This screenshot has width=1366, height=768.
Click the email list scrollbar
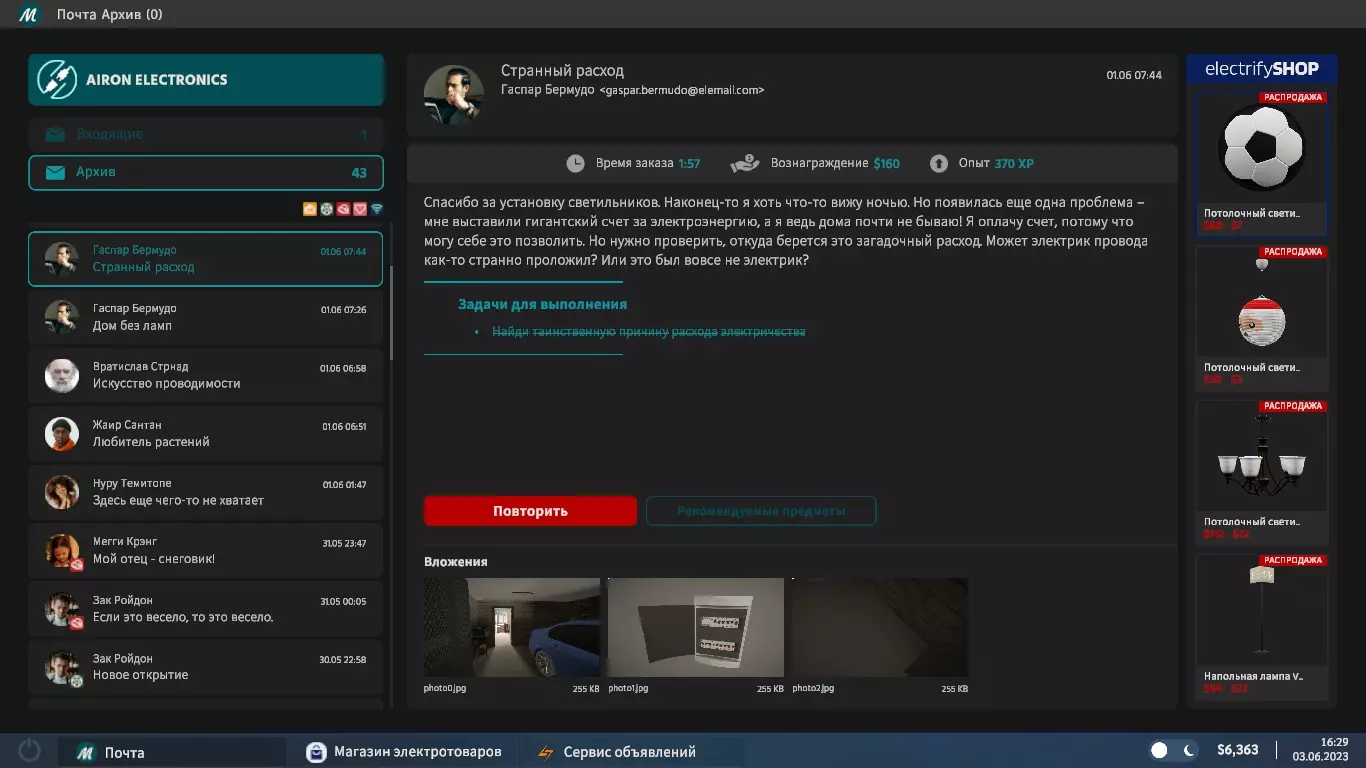coord(391,313)
